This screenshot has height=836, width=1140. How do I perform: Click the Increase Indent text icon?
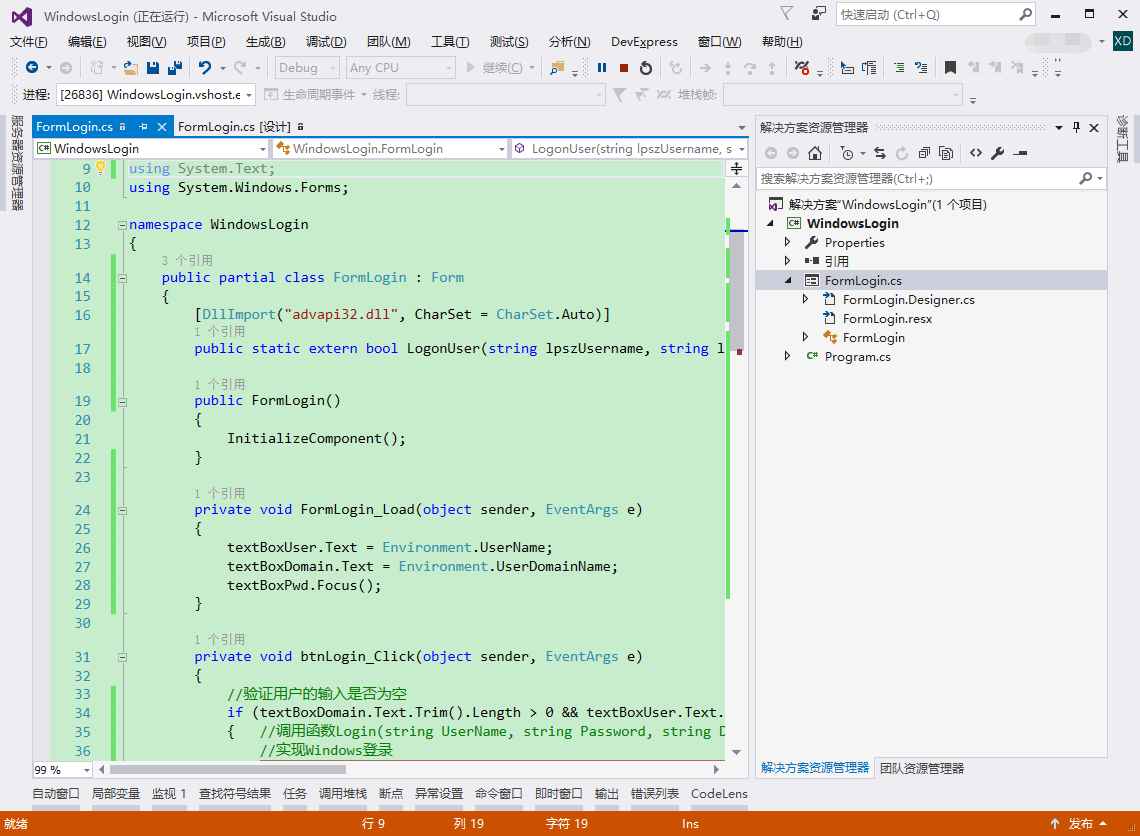coord(899,68)
